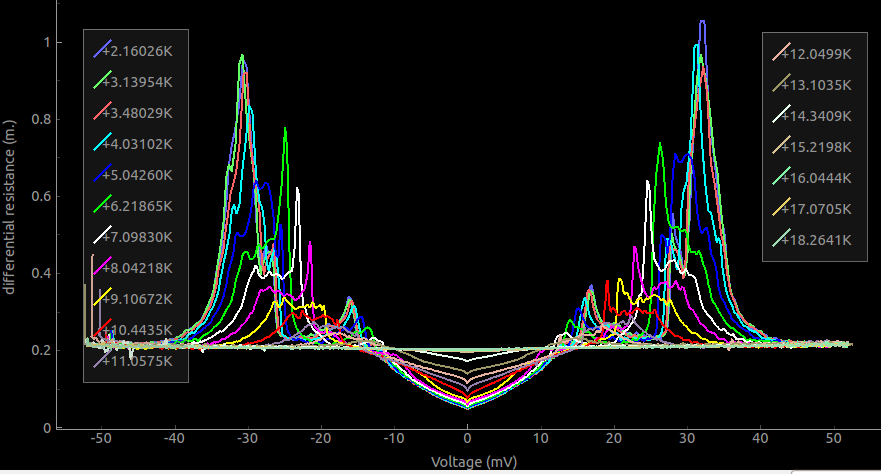Click the 16.0444K legend label
Viewport: 881px width, 474px height.
(x=820, y=178)
